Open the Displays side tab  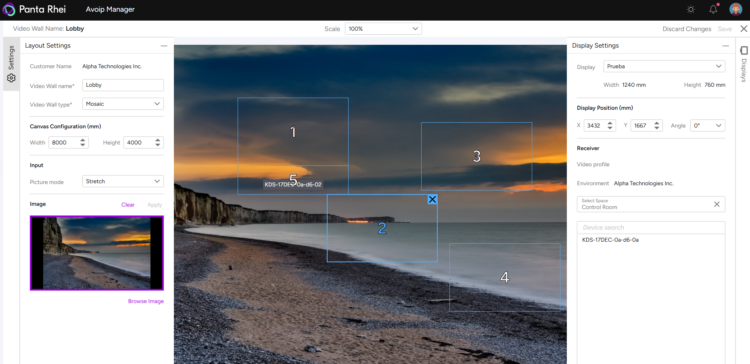744,64
